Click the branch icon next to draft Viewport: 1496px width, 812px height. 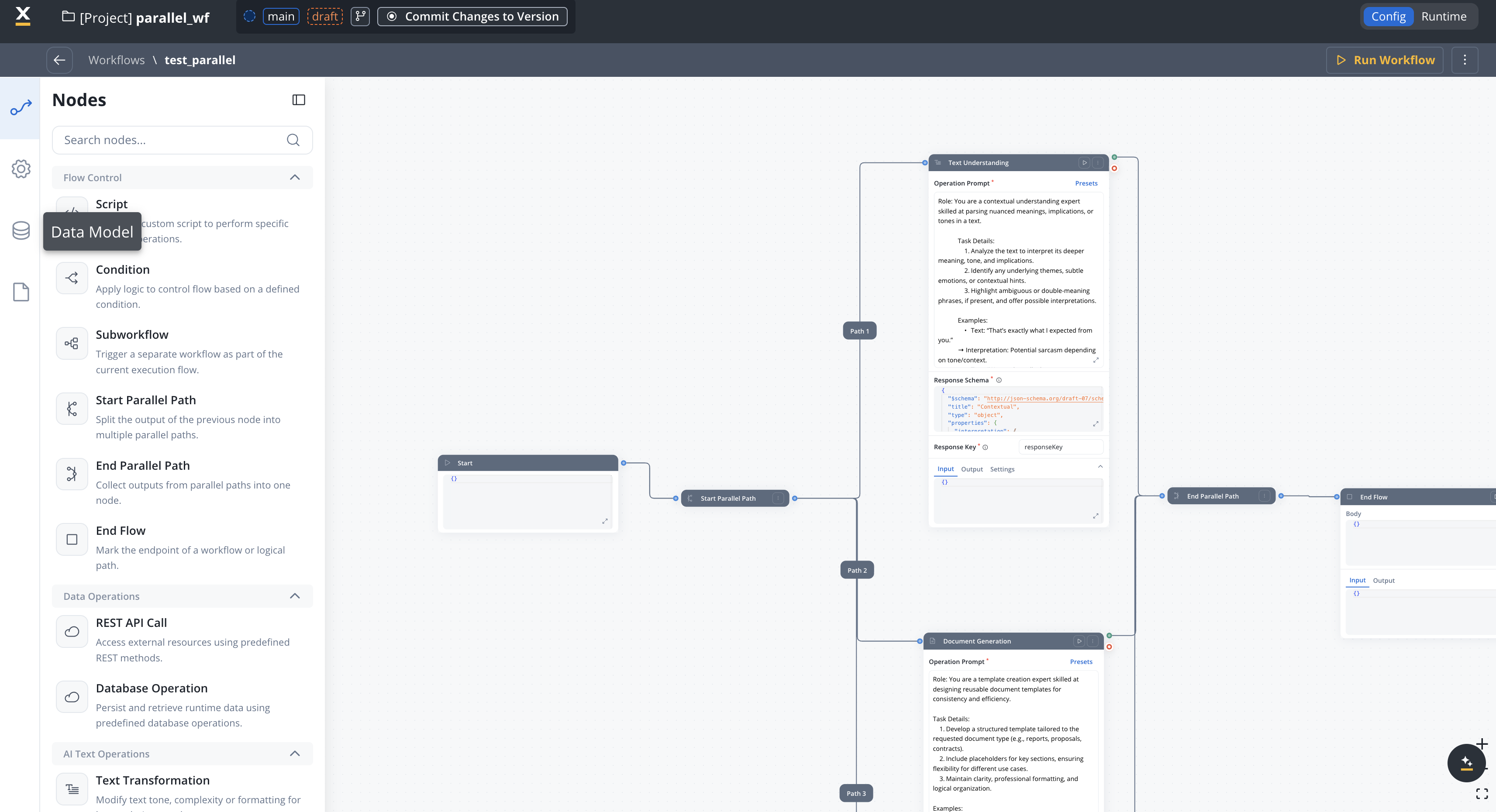[360, 16]
